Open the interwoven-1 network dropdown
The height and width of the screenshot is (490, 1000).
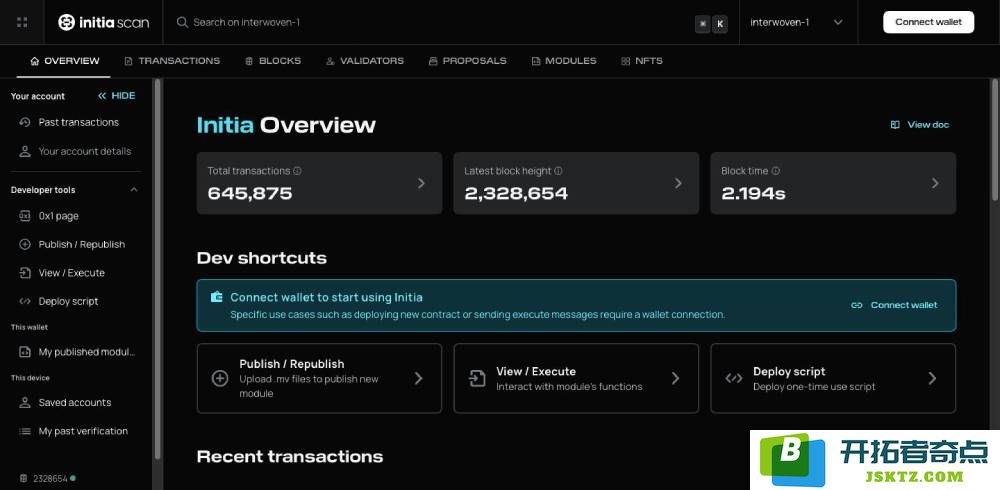(797, 22)
